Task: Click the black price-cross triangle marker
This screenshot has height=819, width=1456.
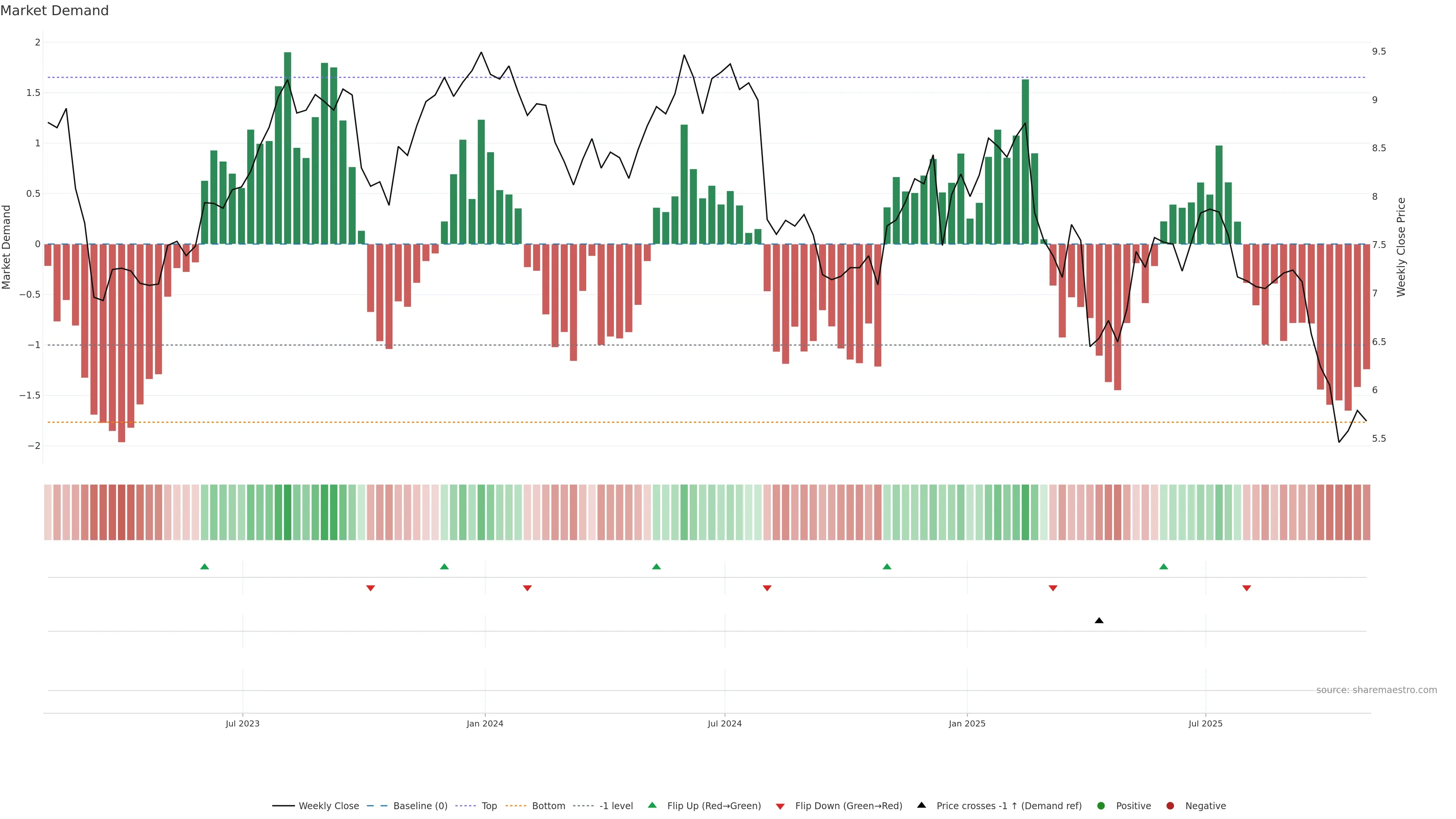Action: coord(1099,621)
